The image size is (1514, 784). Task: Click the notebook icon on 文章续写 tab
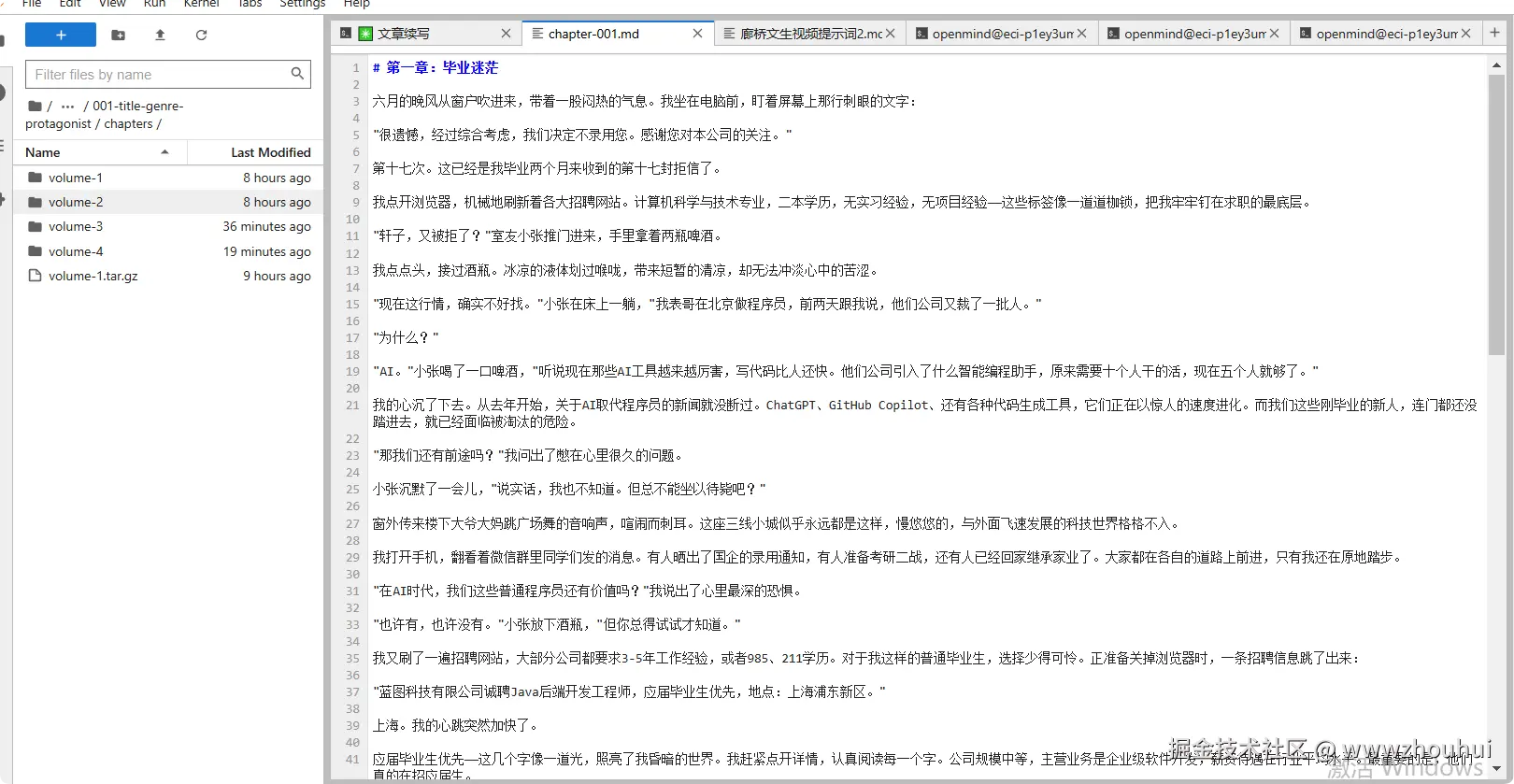365,34
